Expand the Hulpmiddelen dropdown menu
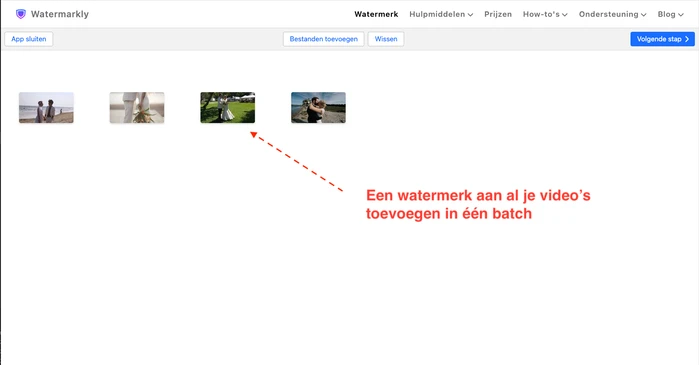Screen dimensions: 699x365 tap(441, 14)
